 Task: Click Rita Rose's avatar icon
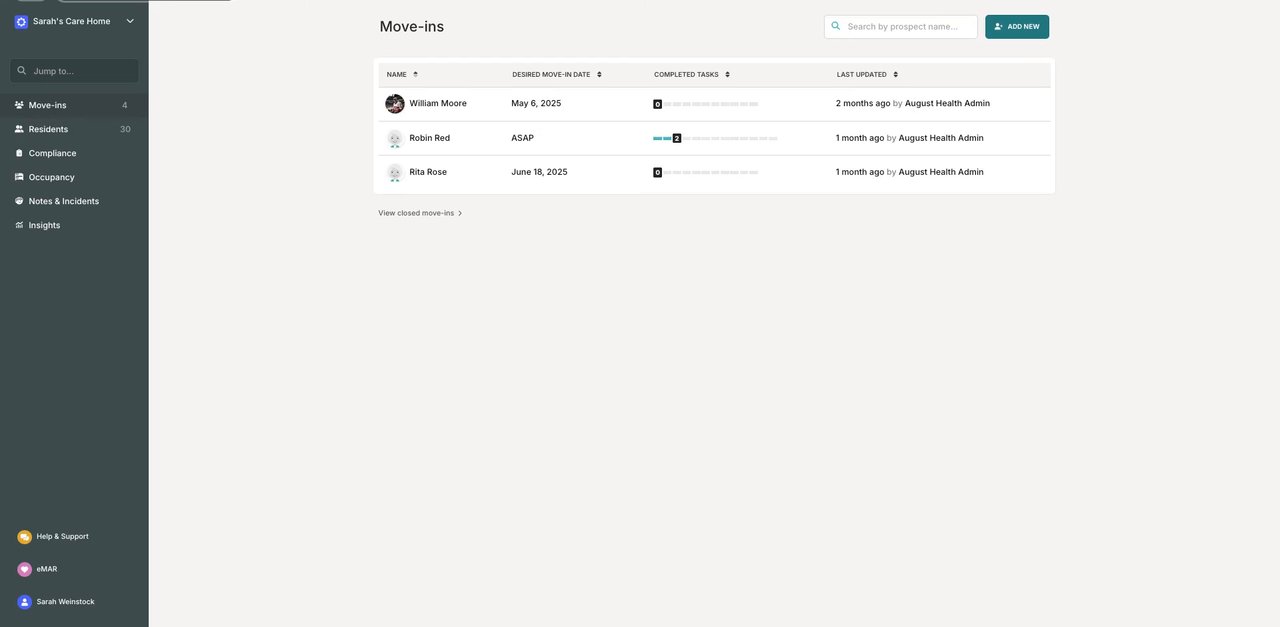[x=395, y=172]
